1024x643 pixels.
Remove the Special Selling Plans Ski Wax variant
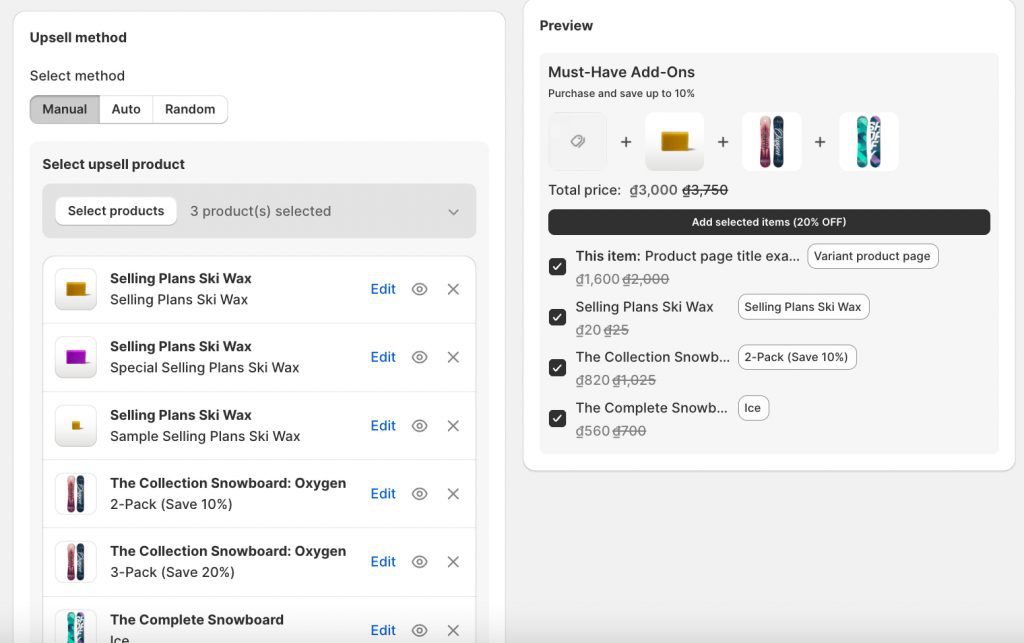pos(453,357)
